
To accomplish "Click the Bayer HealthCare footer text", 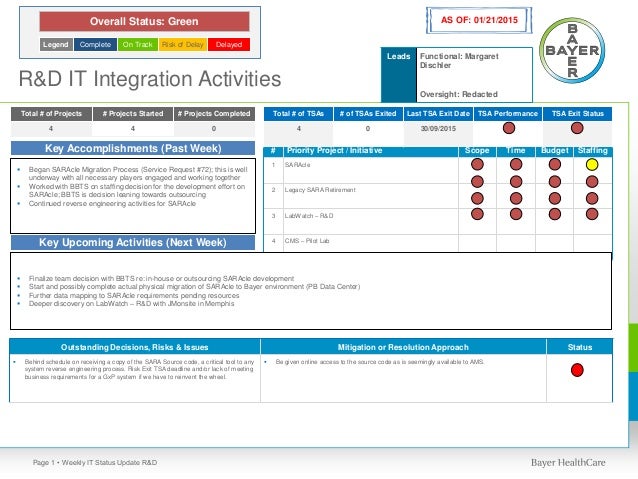I will (568, 462).
